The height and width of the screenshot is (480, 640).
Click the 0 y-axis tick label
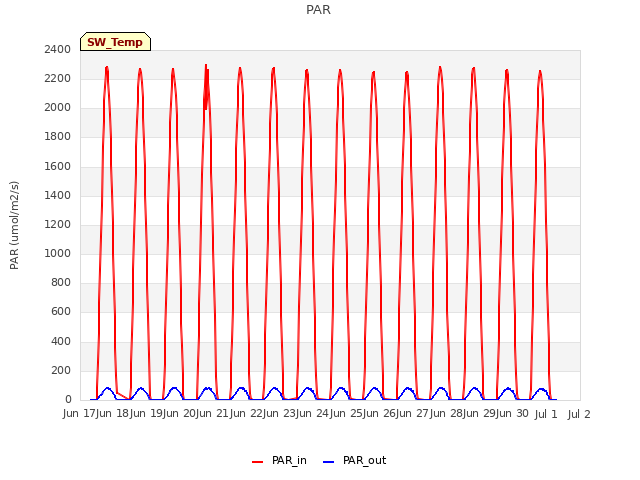point(68,399)
